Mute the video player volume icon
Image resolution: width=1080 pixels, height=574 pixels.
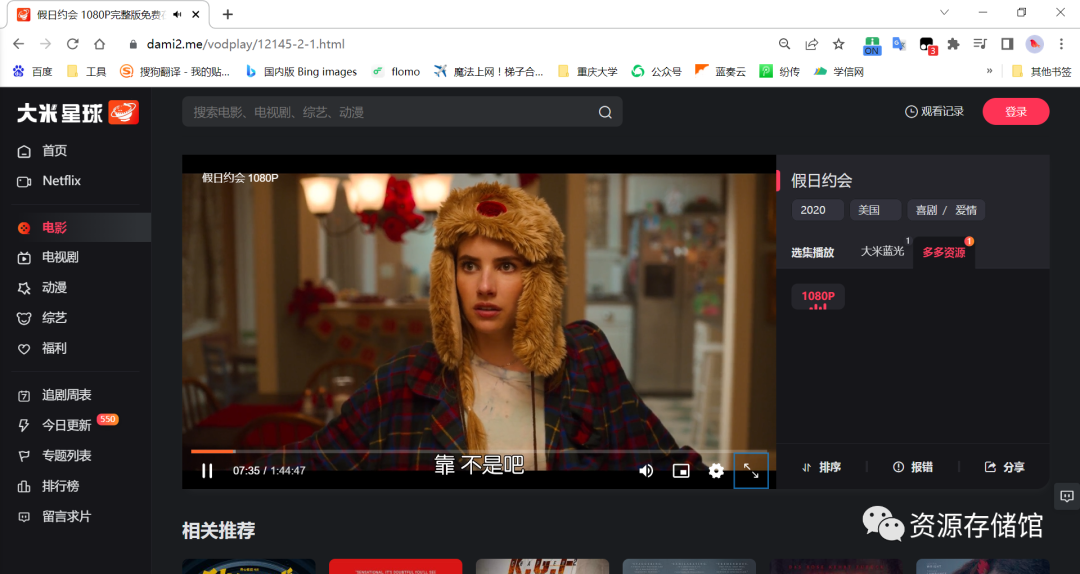(645, 471)
